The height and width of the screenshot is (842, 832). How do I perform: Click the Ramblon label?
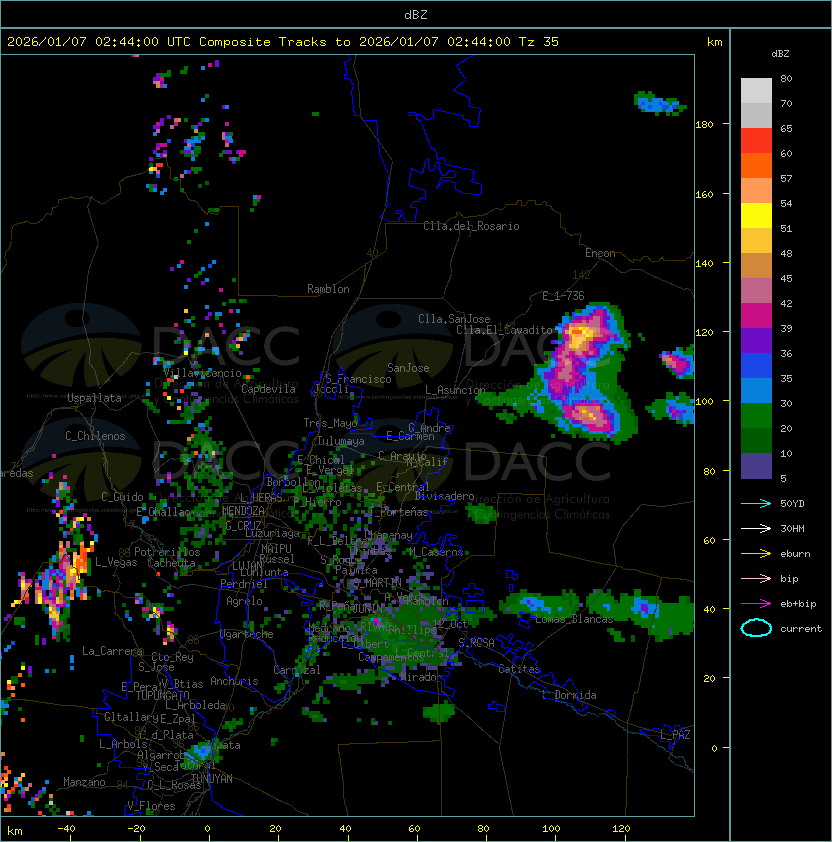tap(328, 289)
